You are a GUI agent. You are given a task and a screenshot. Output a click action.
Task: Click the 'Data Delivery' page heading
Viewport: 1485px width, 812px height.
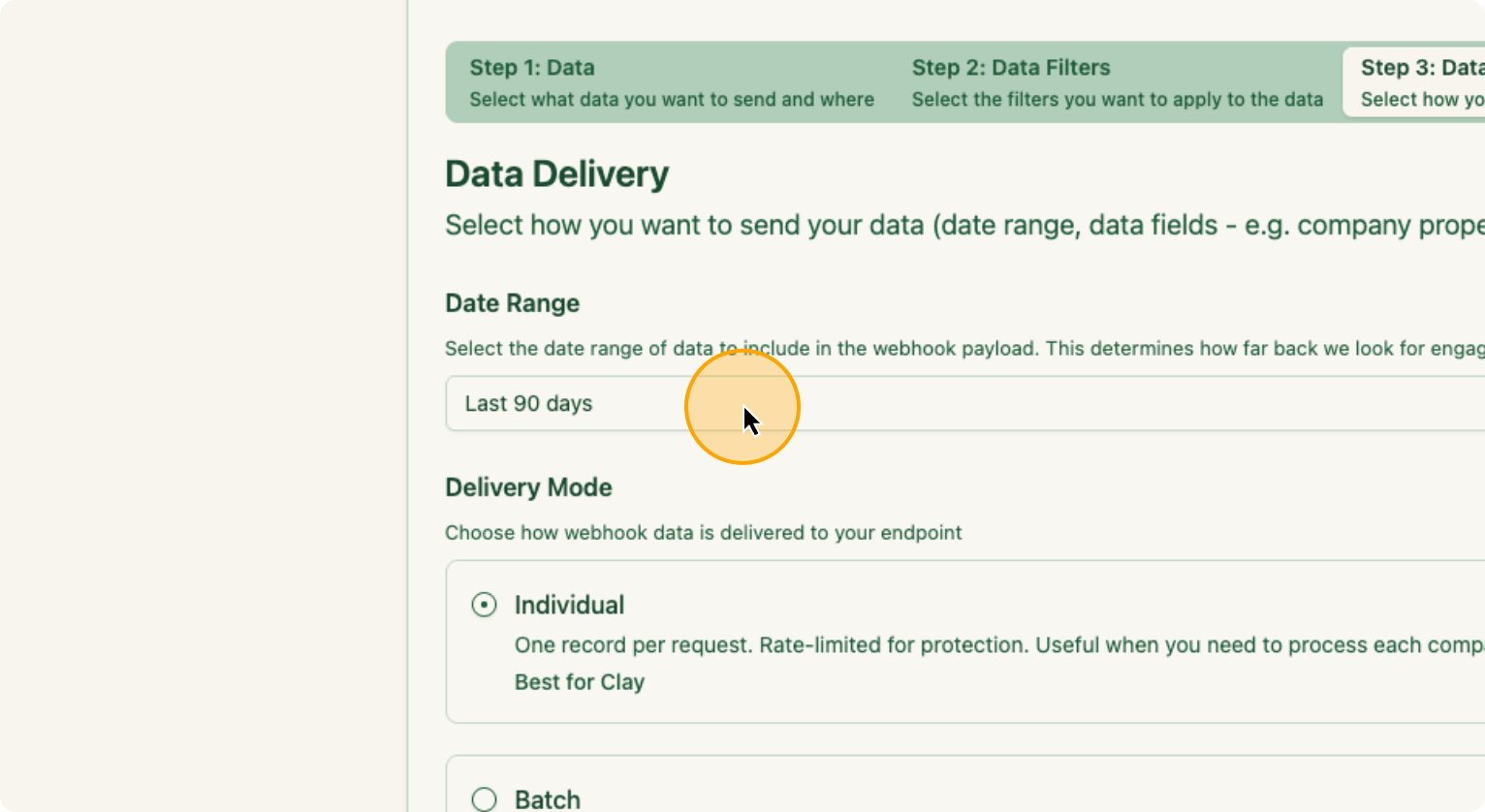[556, 173]
